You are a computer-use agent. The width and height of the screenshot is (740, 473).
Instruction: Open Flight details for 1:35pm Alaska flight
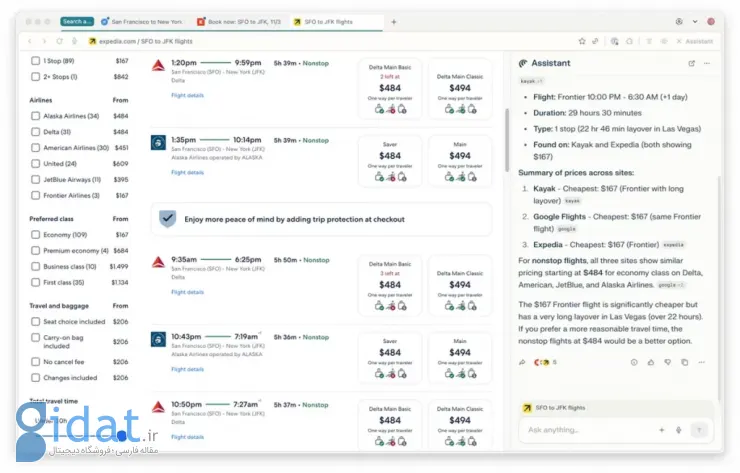pyautogui.click(x=187, y=172)
